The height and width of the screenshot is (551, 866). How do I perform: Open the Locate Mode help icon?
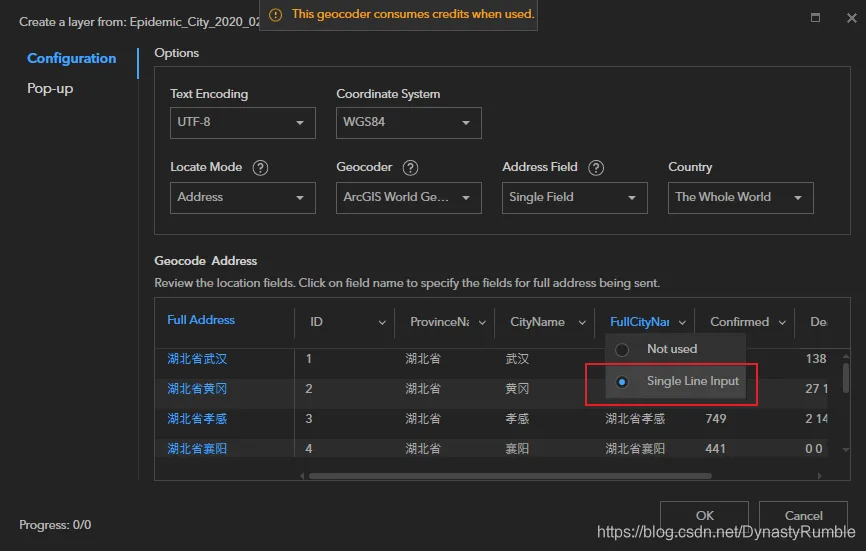260,167
